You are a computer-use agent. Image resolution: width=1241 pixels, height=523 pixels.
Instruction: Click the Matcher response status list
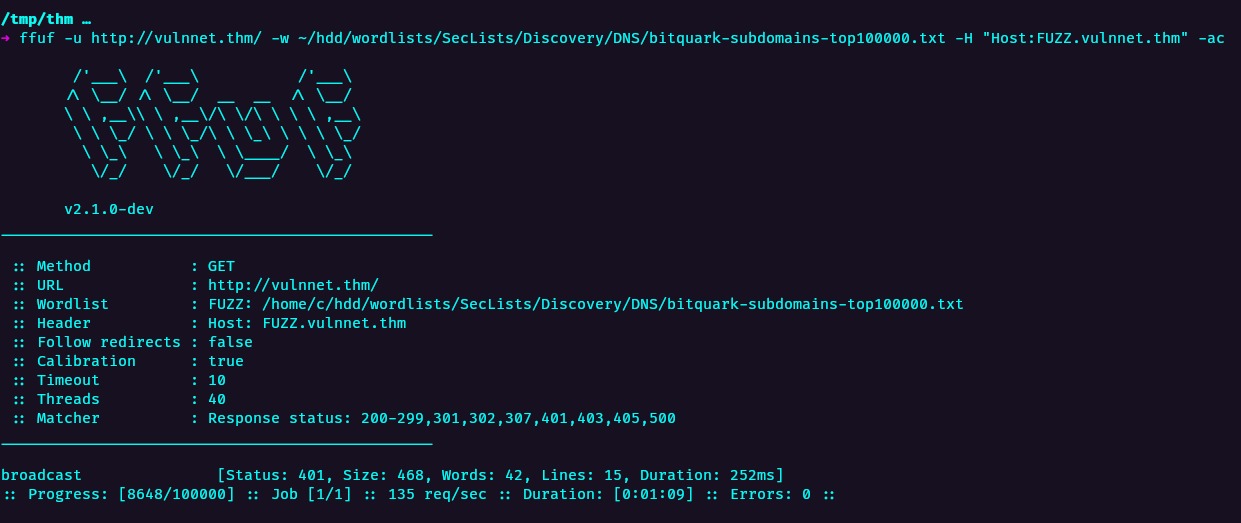point(442,418)
